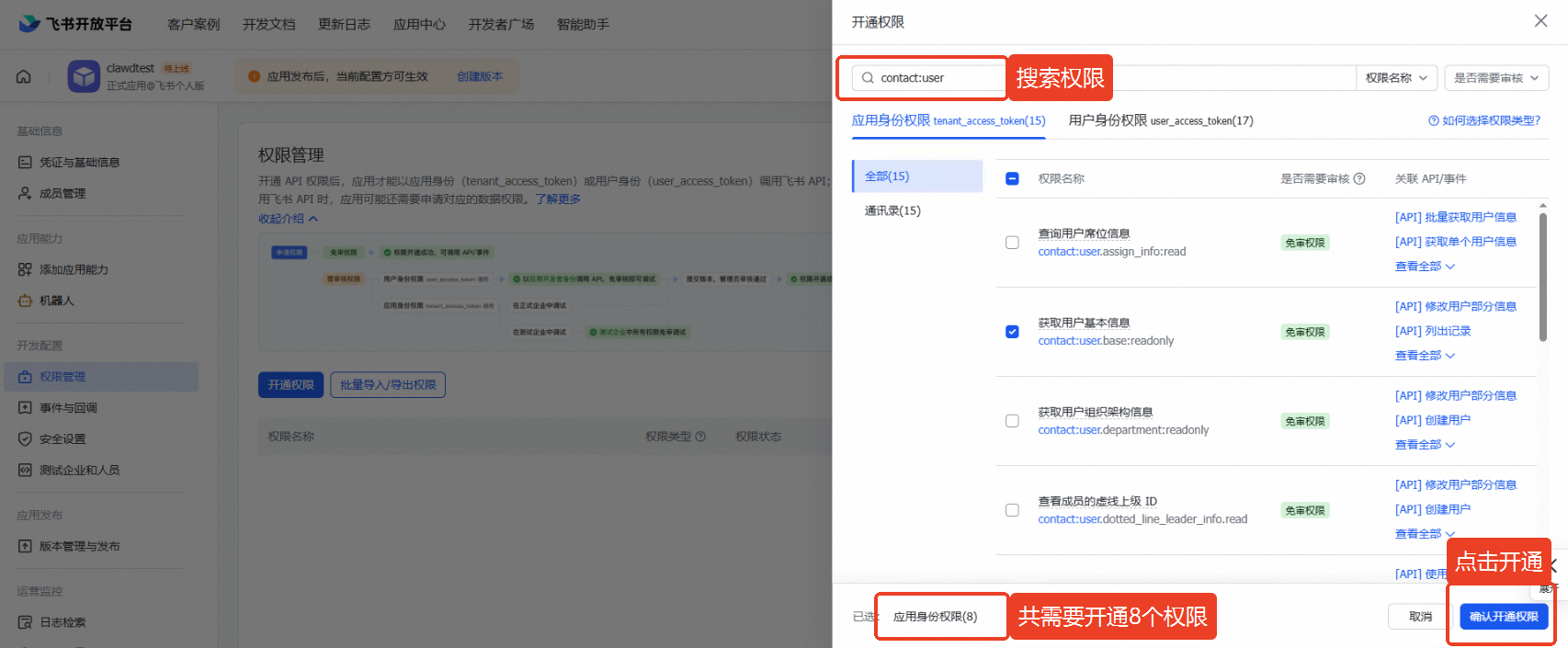1568x648 pixels.
Task: Click the selected 应用身份权限(8) summary
Action: [935, 617]
